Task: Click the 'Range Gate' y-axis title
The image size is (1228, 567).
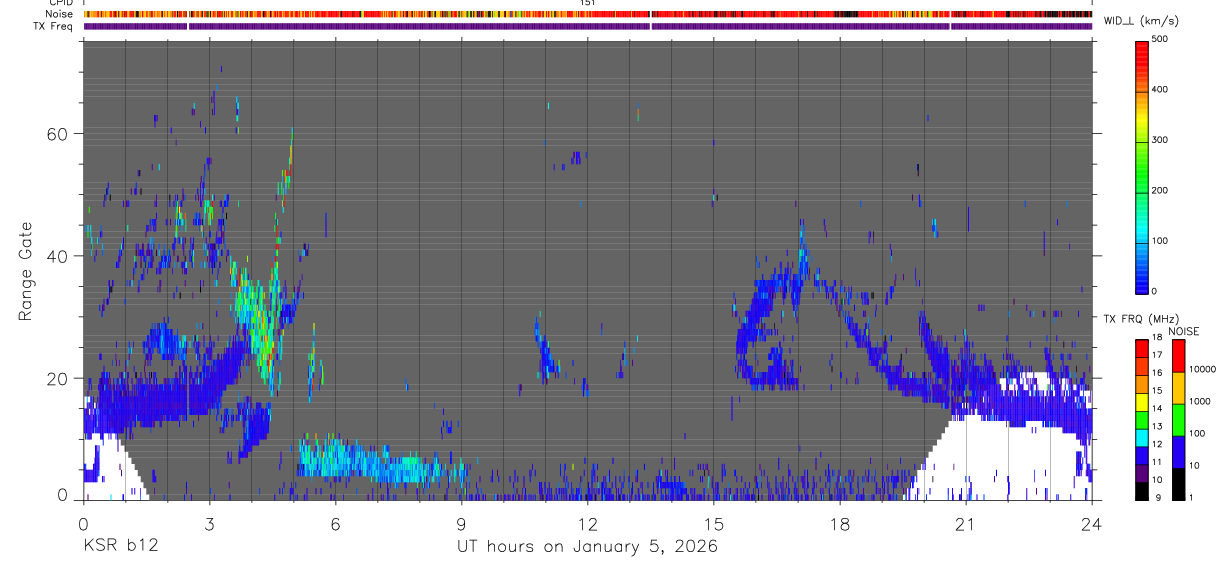Action: coord(26,271)
